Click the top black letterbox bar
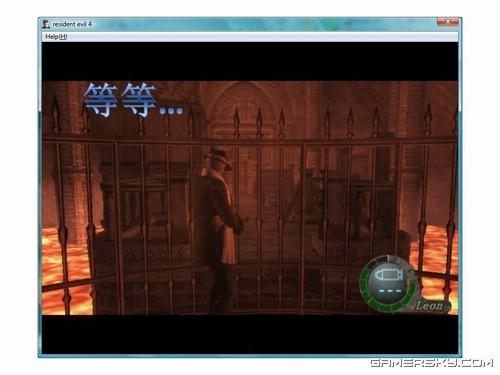Image resolution: width=500 pixels, height=375 pixels. point(250,61)
